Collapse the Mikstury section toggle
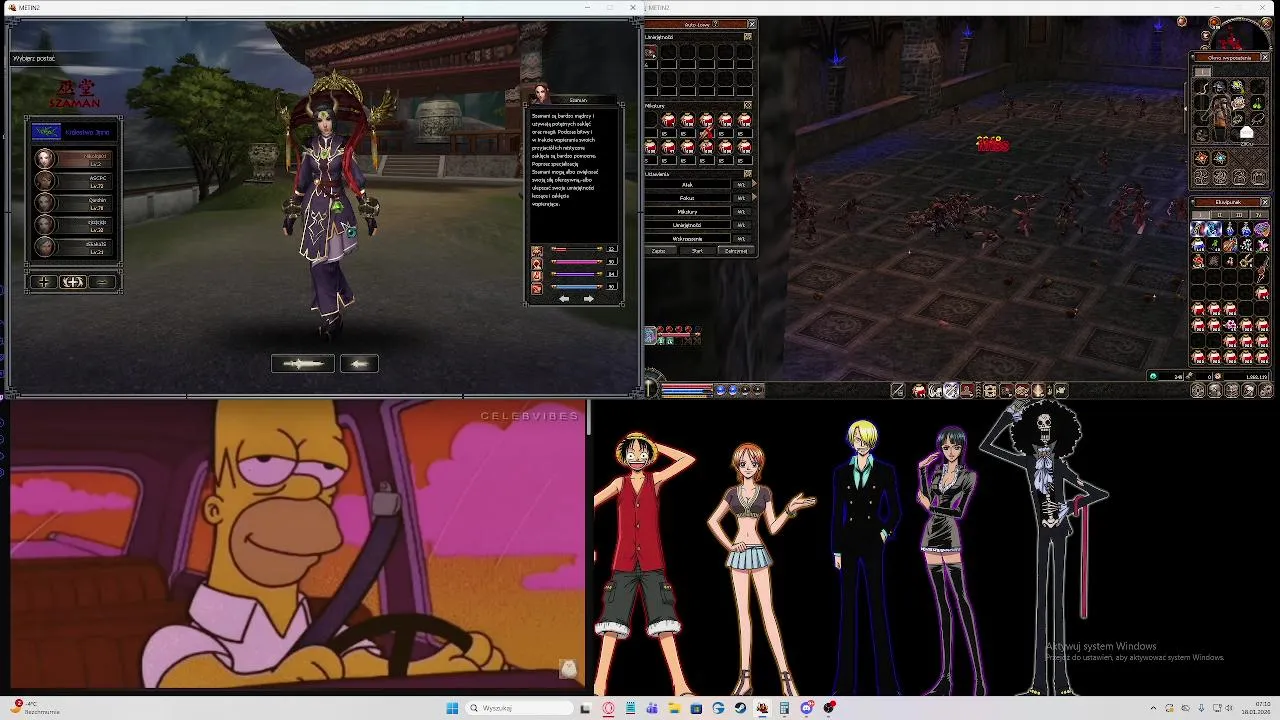The width and height of the screenshot is (1280, 720). point(747,105)
